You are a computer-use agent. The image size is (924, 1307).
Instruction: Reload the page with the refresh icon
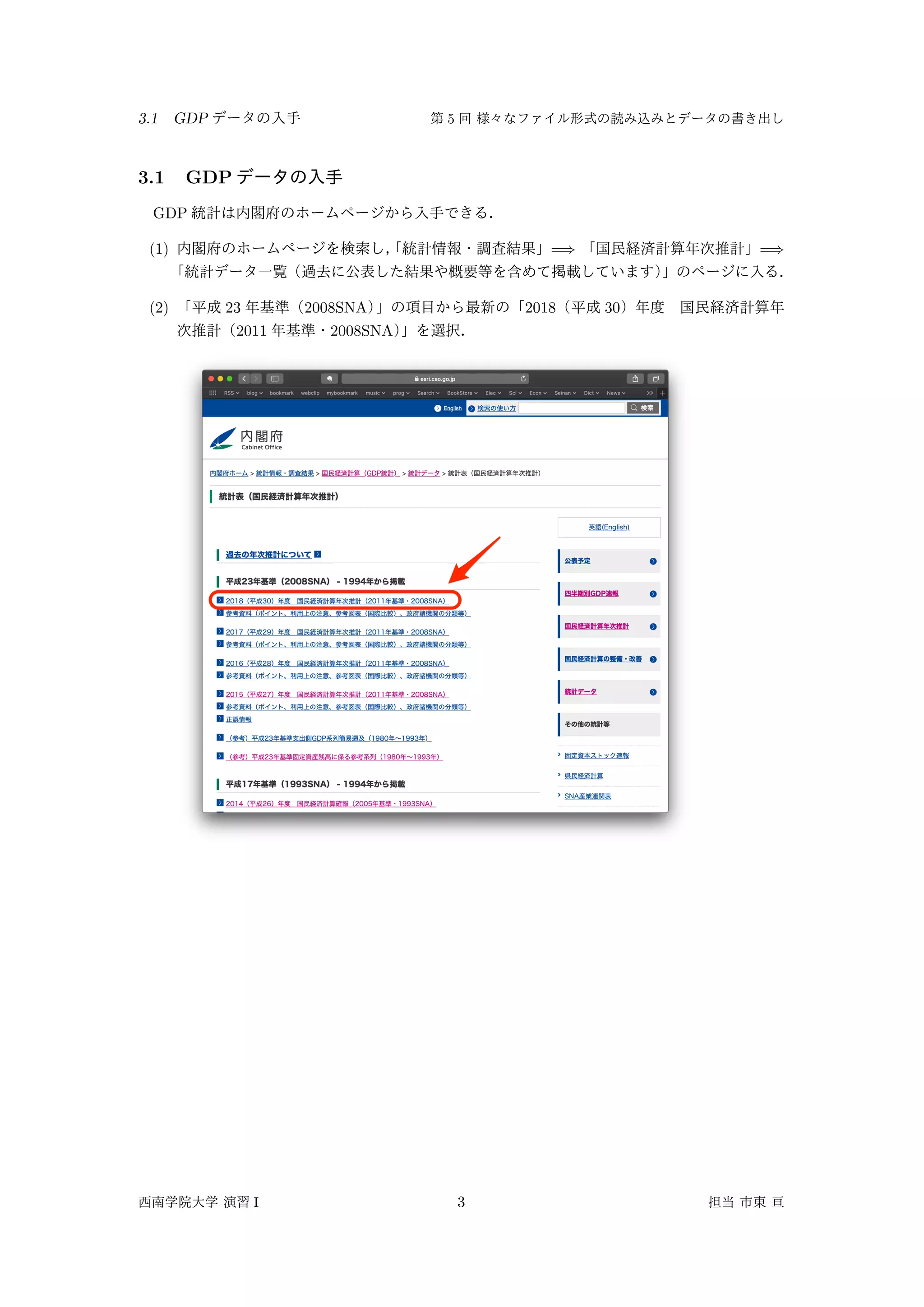pos(523,379)
